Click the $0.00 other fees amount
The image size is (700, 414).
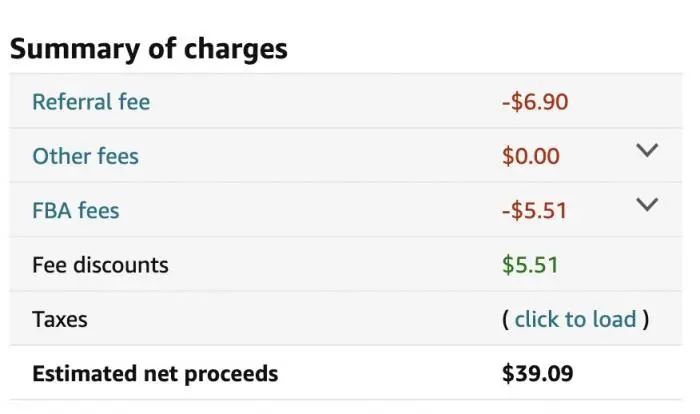click(531, 156)
